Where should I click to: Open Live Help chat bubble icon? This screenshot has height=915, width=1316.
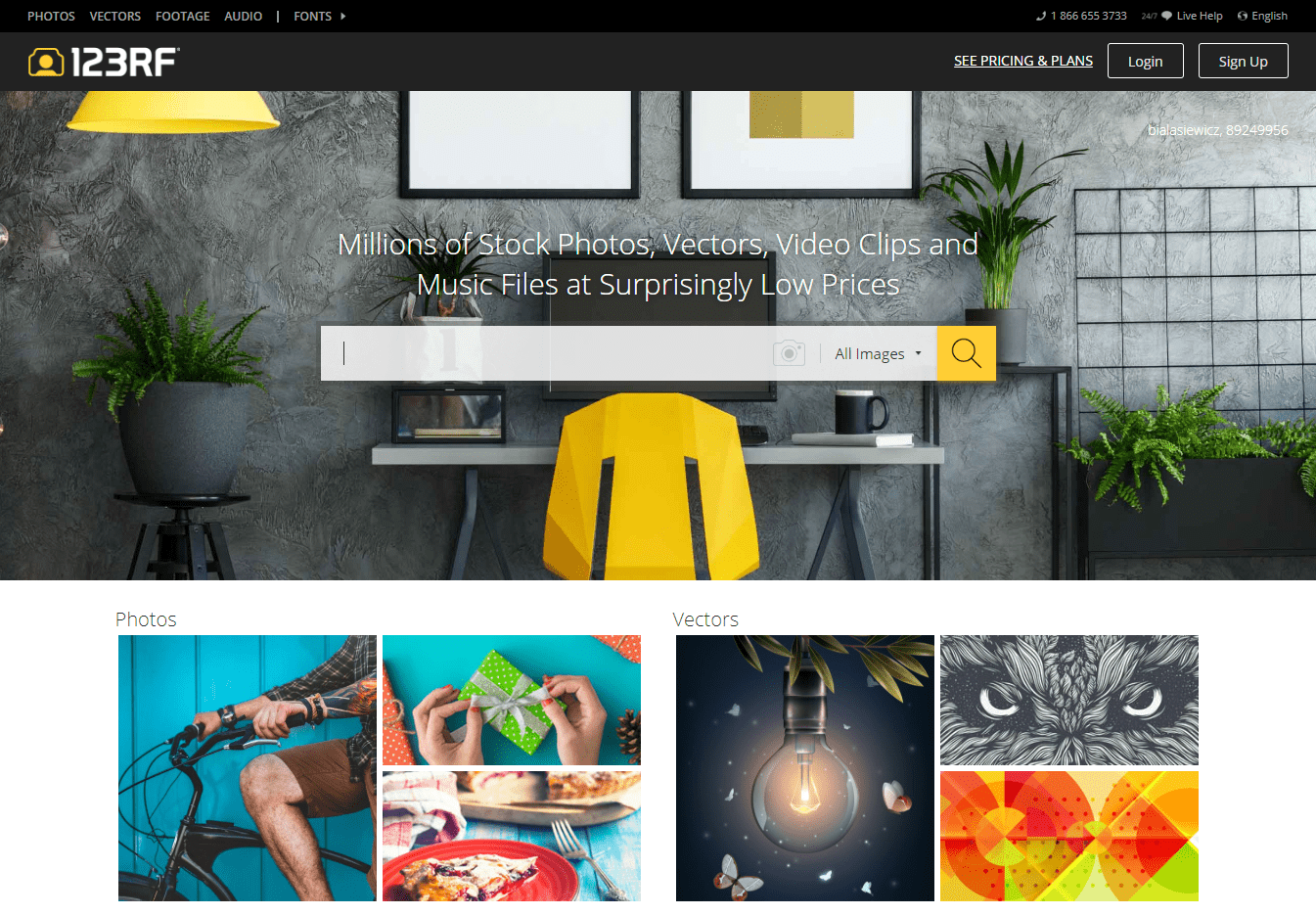(1166, 16)
